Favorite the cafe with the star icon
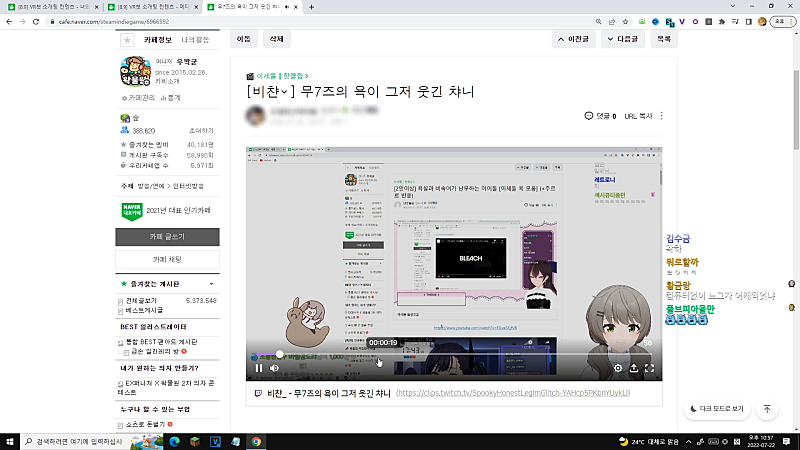The height and width of the screenshot is (450, 800). [x=127, y=40]
